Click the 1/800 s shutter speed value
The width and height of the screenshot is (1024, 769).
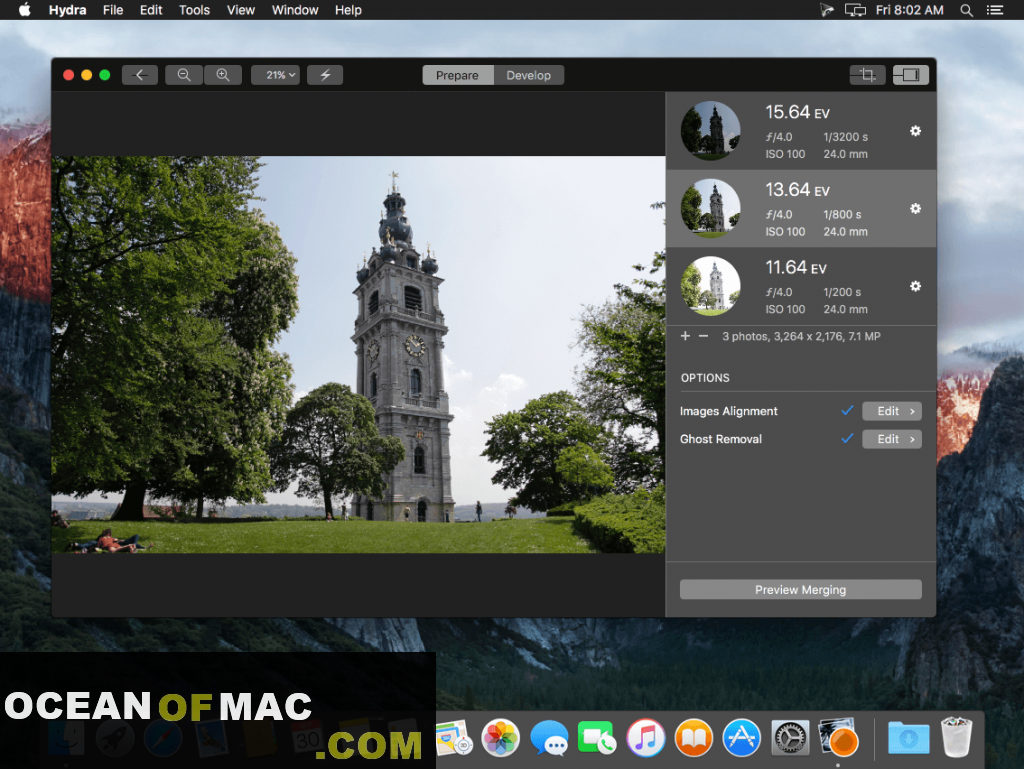tap(842, 215)
